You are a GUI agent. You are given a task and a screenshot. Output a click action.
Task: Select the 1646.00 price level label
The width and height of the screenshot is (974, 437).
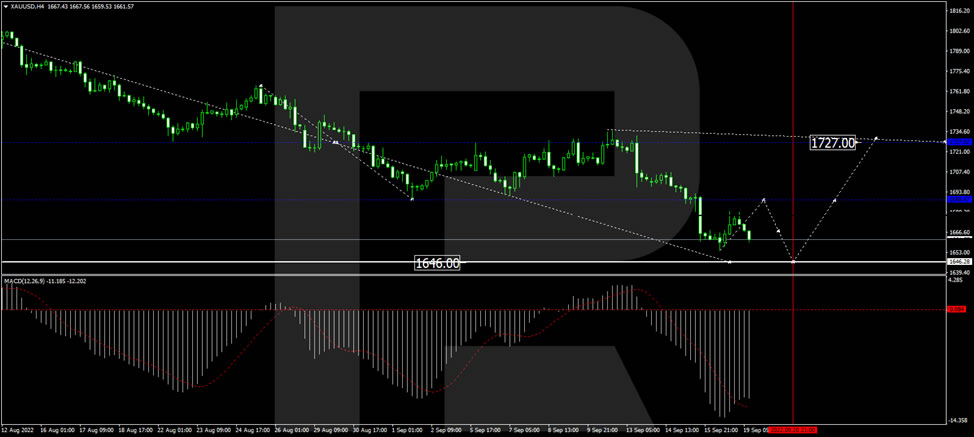coord(437,263)
